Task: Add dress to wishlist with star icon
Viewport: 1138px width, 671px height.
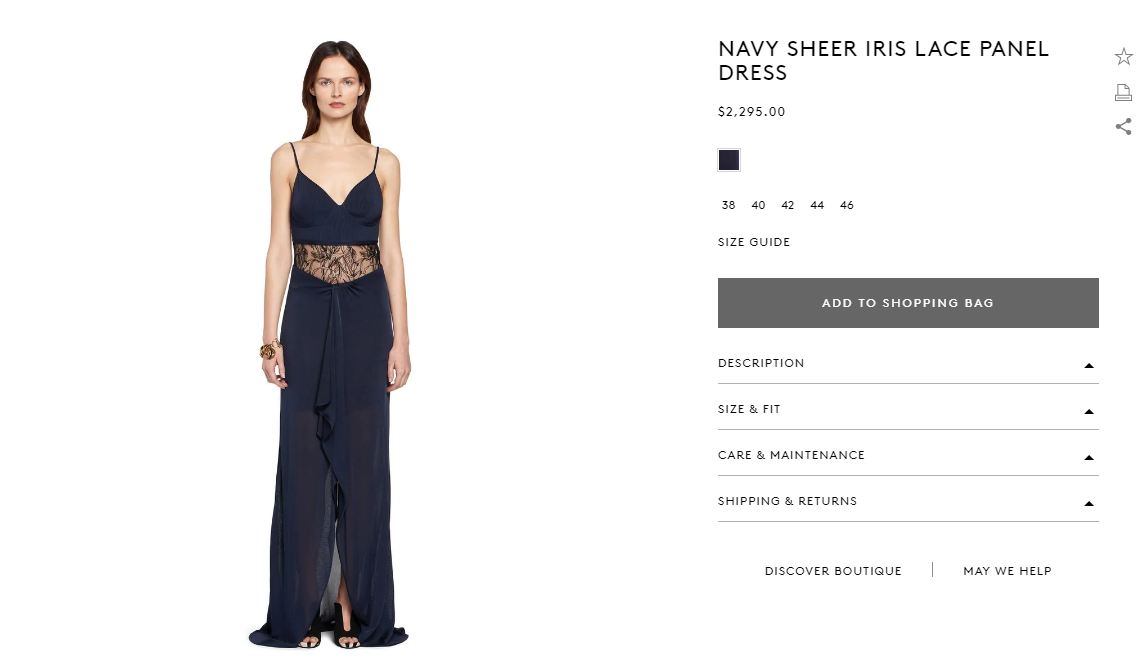Action: pyautogui.click(x=1123, y=57)
